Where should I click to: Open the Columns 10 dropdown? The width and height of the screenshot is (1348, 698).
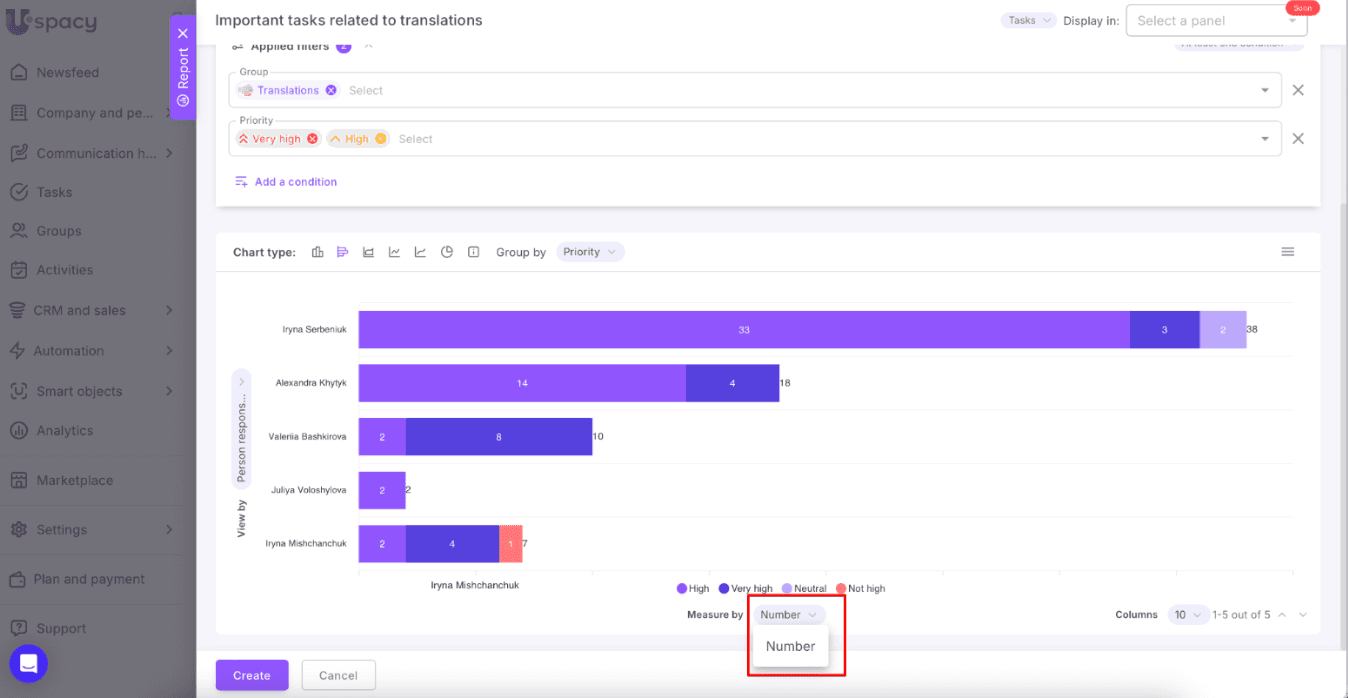point(1187,615)
